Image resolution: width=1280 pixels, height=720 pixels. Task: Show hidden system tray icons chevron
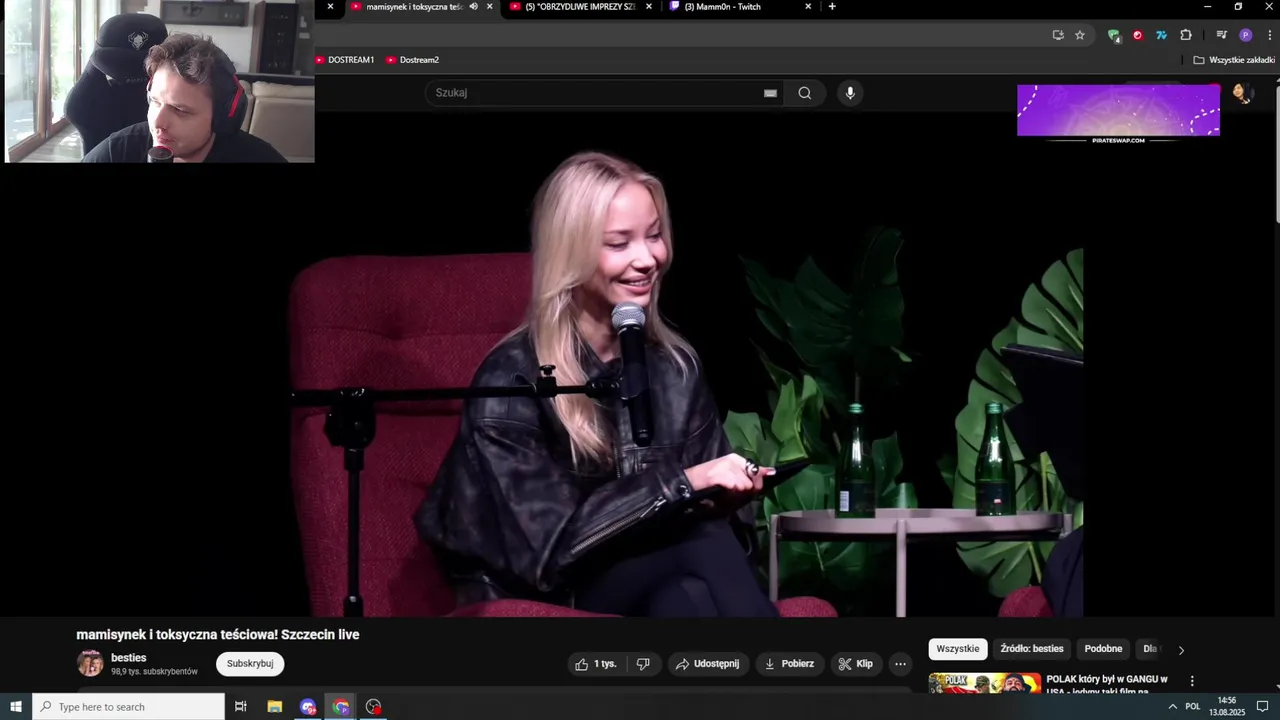click(1172, 707)
